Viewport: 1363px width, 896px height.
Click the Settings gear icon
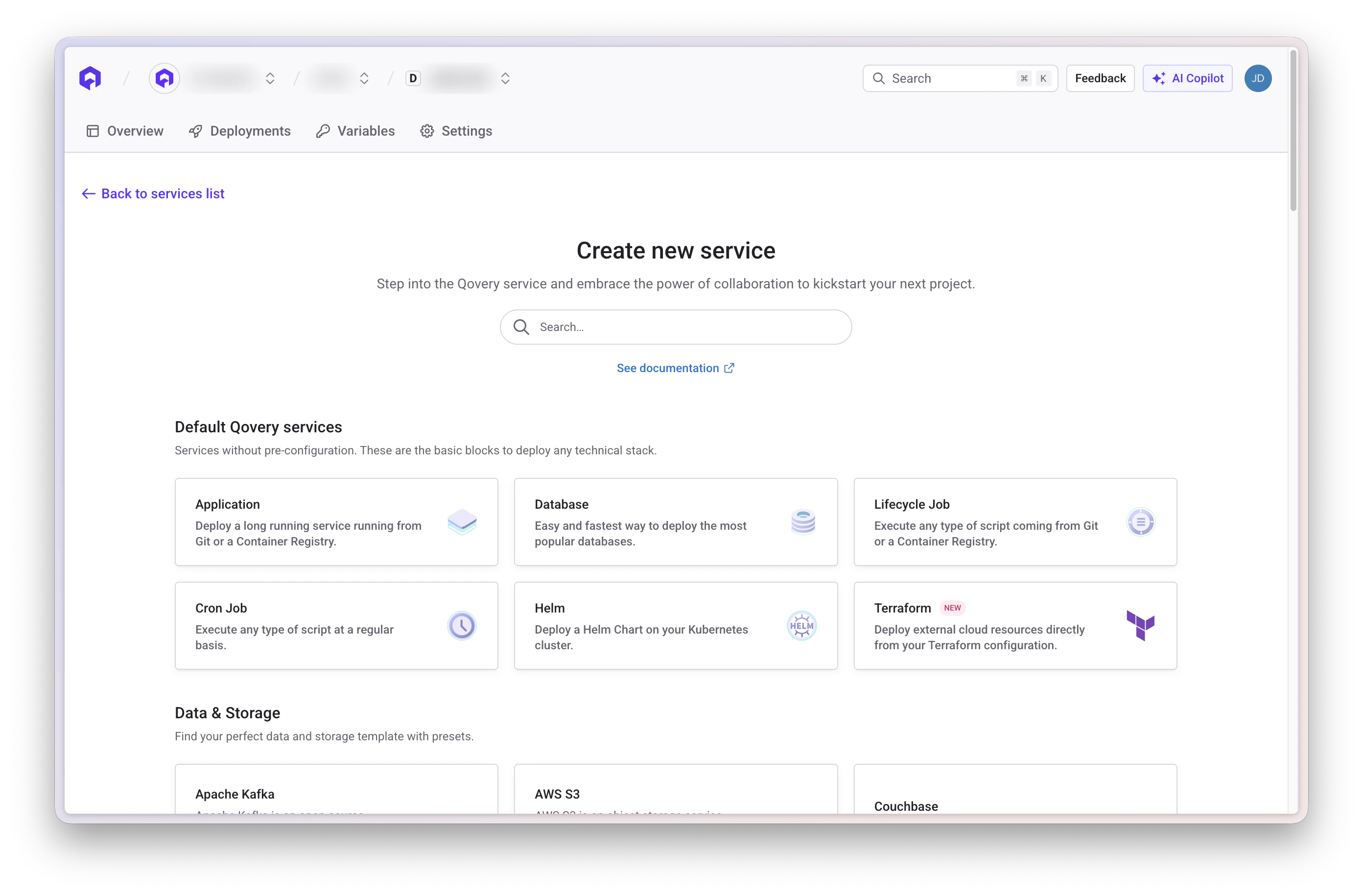(427, 131)
